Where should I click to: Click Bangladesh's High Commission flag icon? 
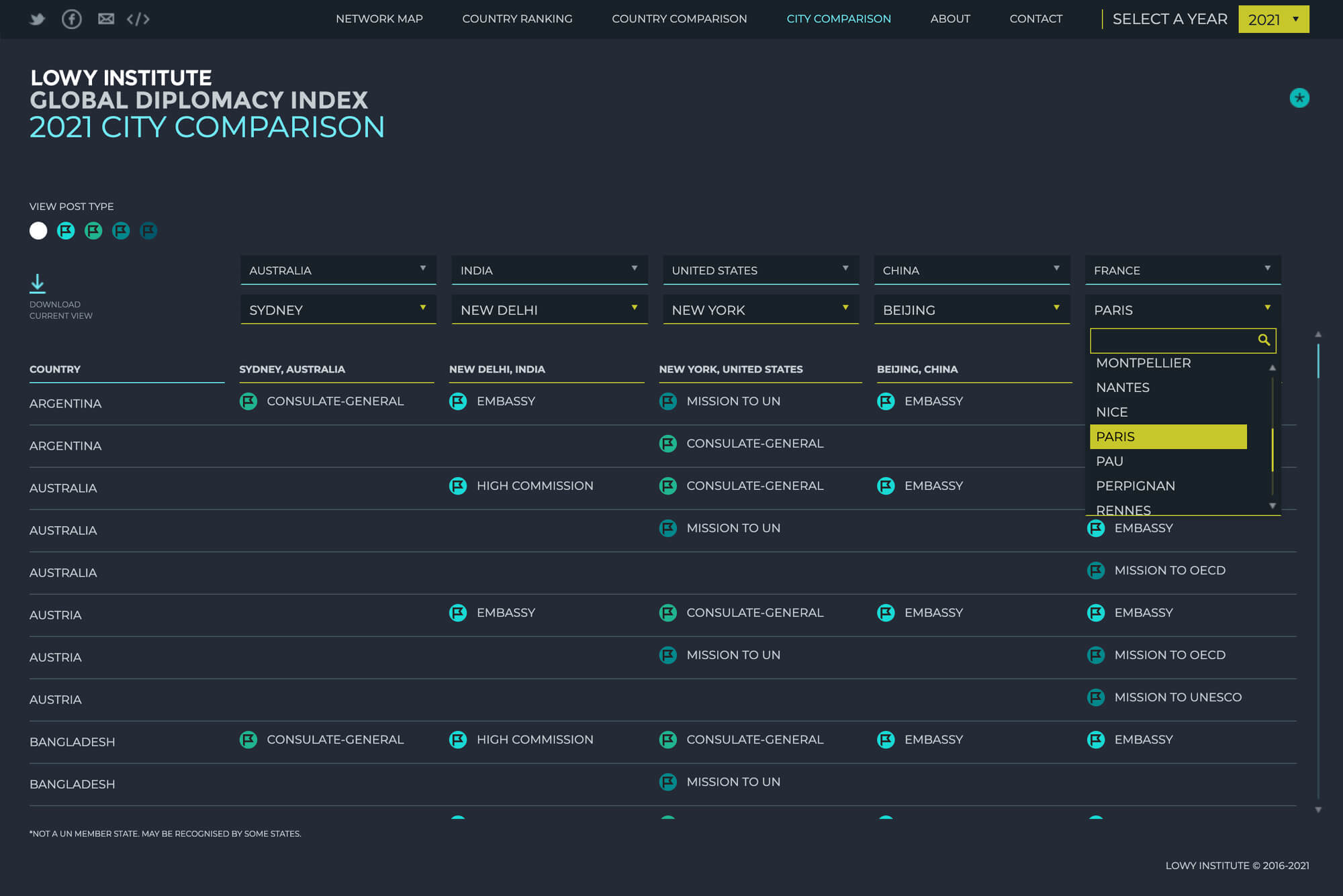point(458,740)
